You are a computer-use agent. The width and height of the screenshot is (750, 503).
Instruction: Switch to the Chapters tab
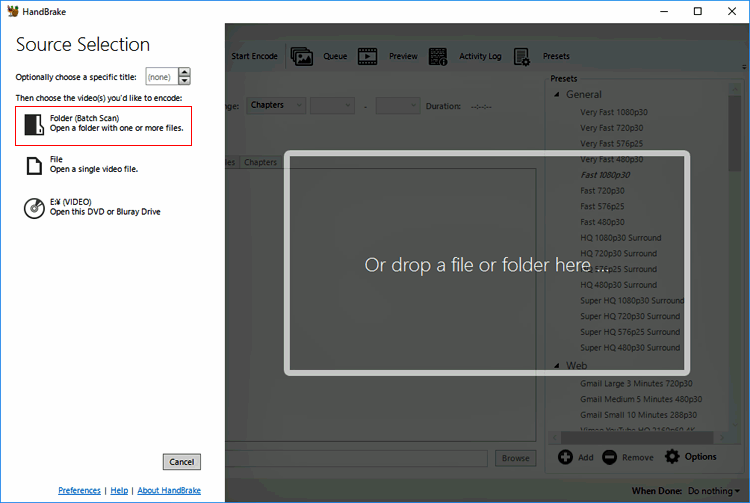coord(261,162)
